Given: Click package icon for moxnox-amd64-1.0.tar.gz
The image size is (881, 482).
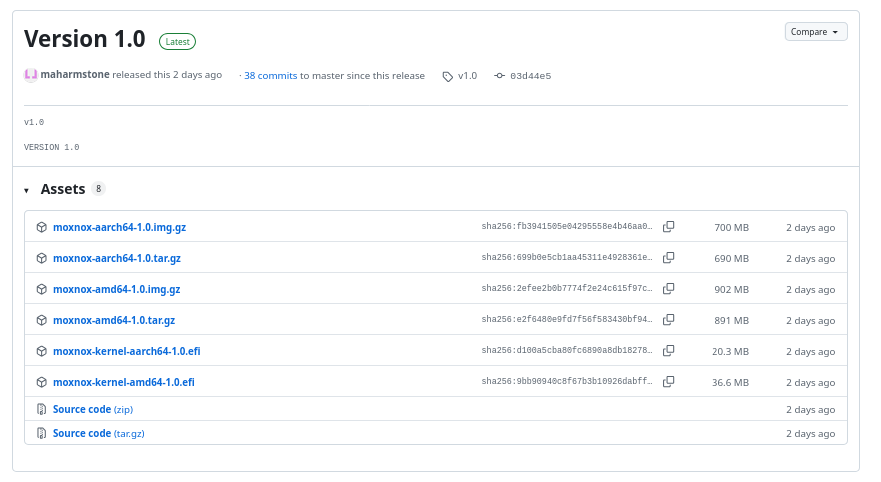Looking at the screenshot, I should tap(42, 320).
